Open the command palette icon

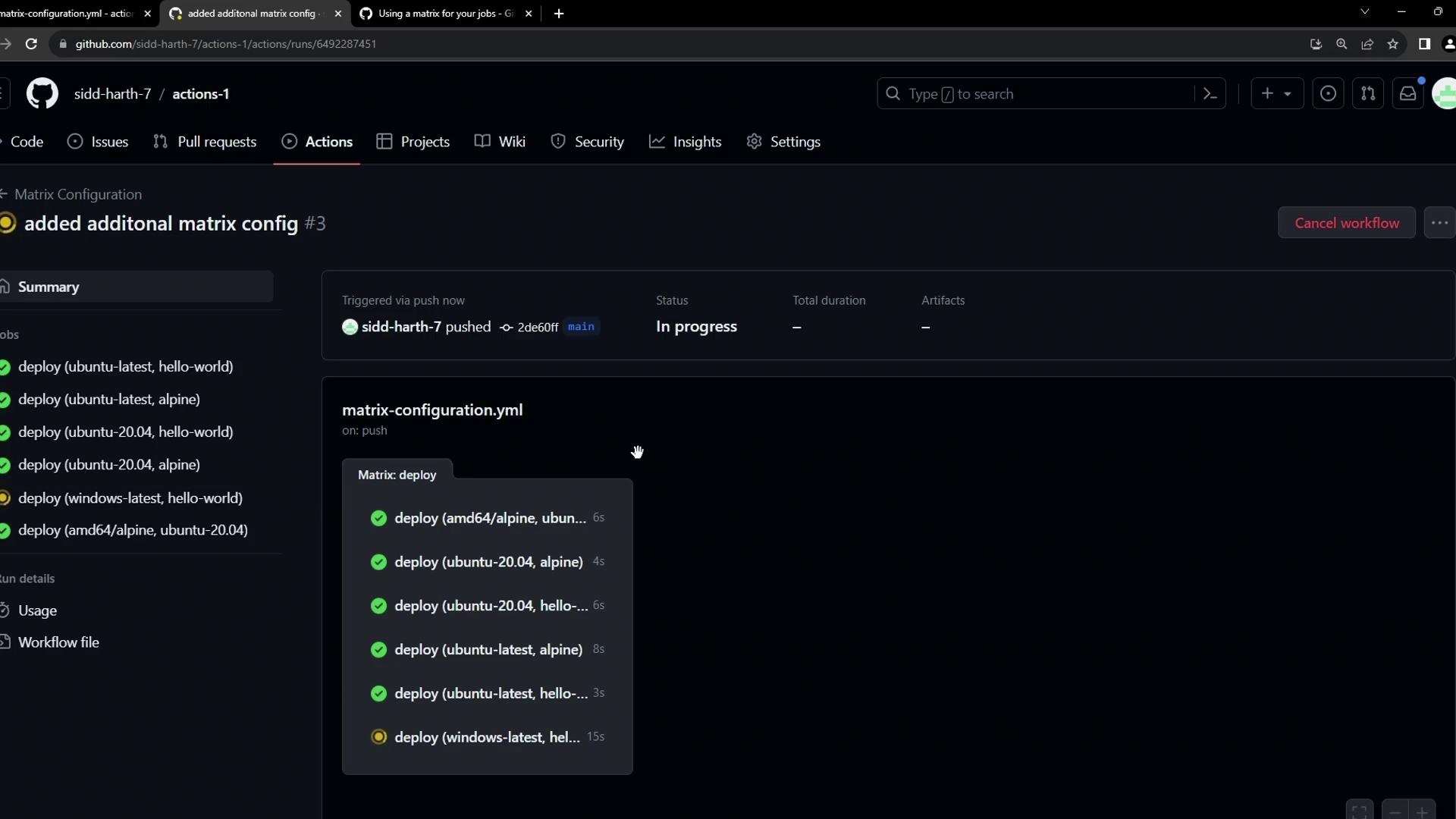coord(1210,94)
